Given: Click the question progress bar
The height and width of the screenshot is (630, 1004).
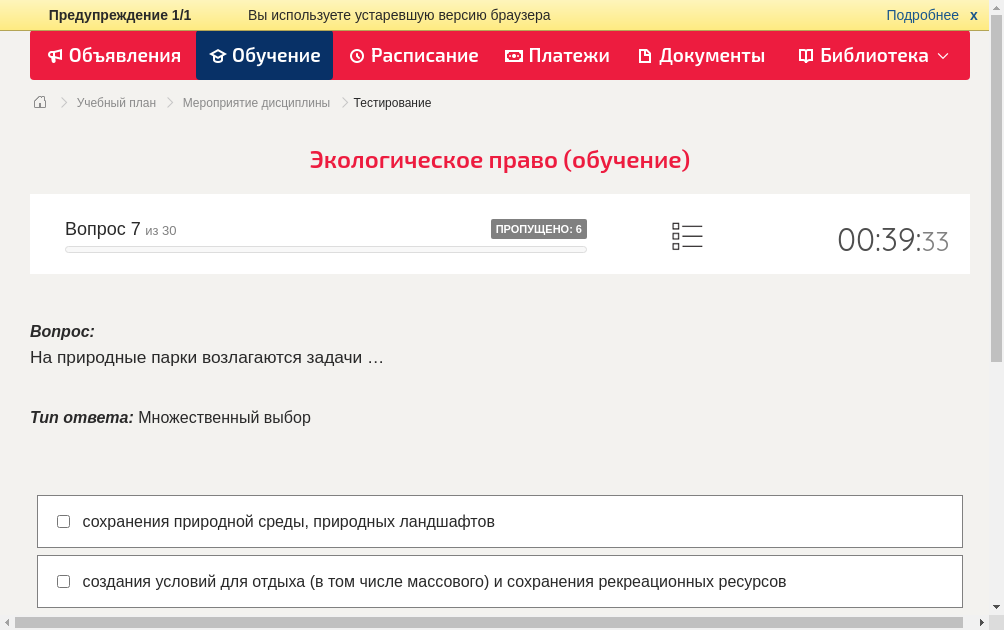Looking at the screenshot, I should pos(325,249).
